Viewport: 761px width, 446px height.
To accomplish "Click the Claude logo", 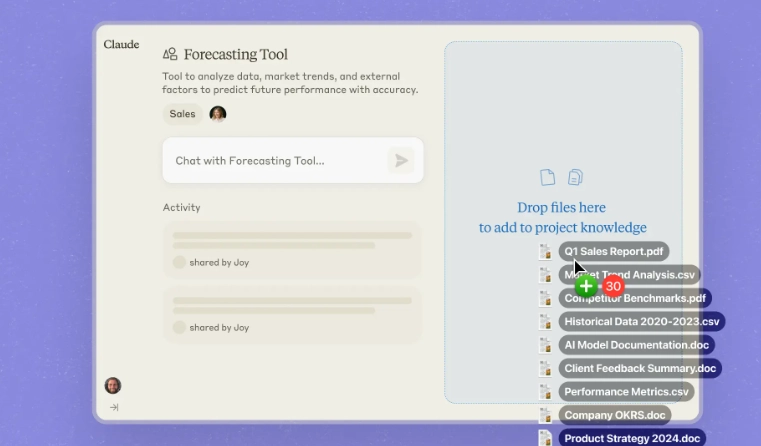I will coord(121,45).
